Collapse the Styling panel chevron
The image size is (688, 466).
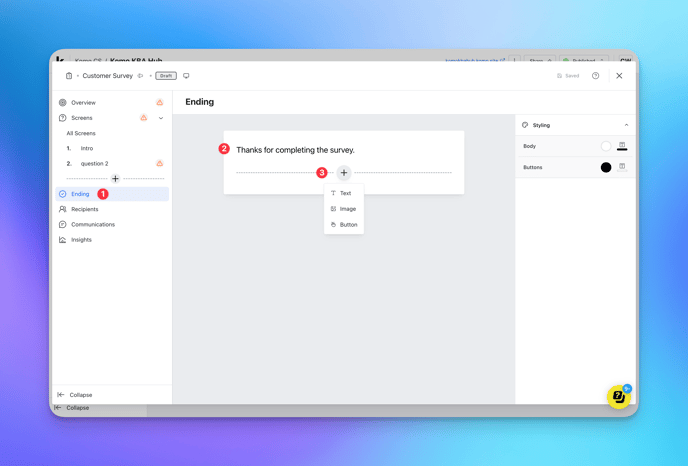[x=626, y=125]
